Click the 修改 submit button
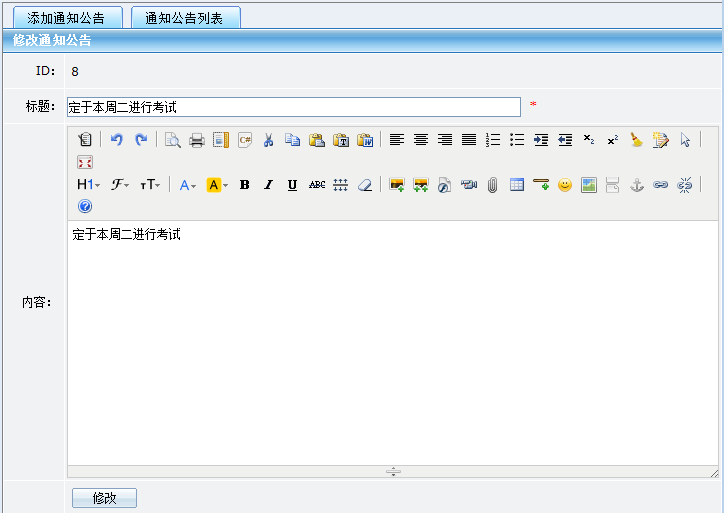Screen dimensions: 724x513 coord(104,498)
